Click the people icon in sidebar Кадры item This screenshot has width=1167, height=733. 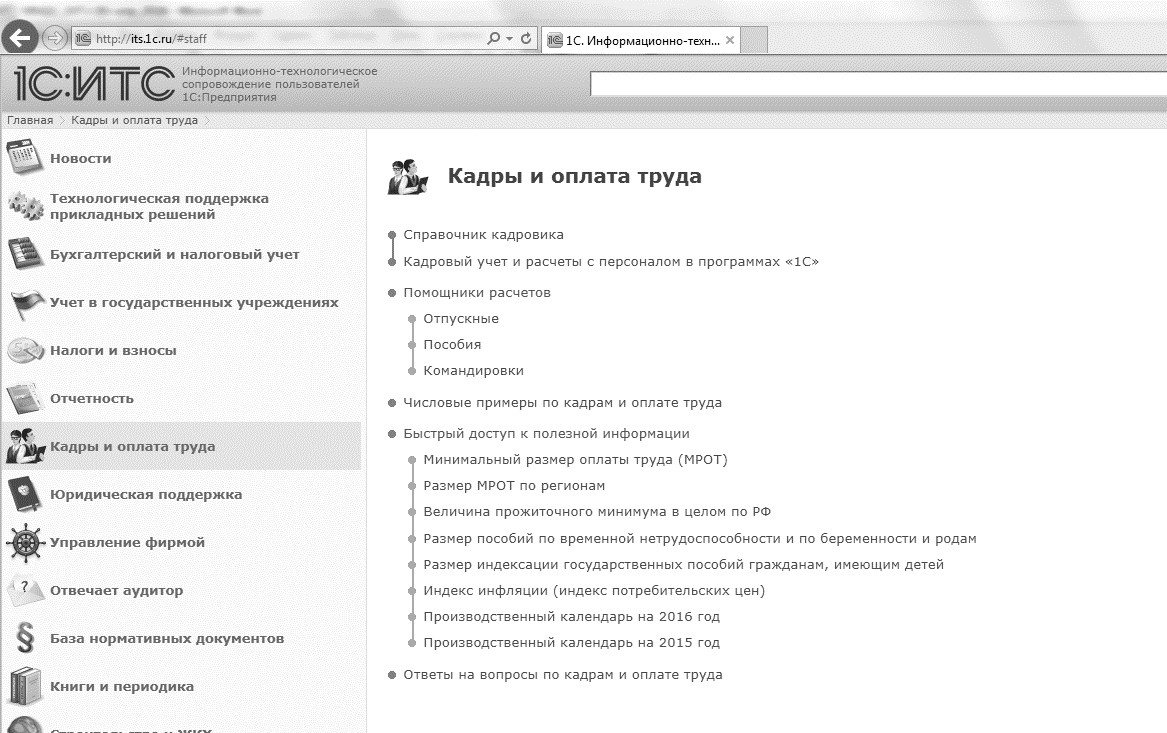click(x=25, y=446)
